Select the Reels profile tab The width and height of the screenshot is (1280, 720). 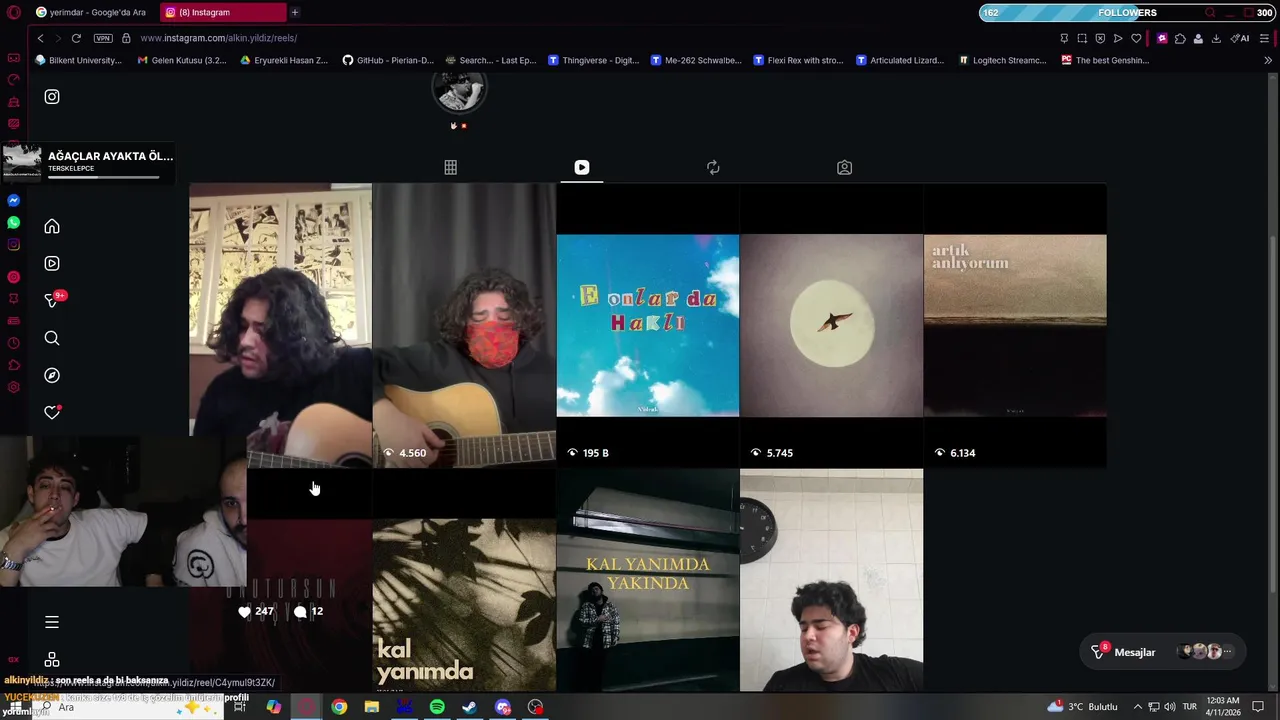(582, 167)
